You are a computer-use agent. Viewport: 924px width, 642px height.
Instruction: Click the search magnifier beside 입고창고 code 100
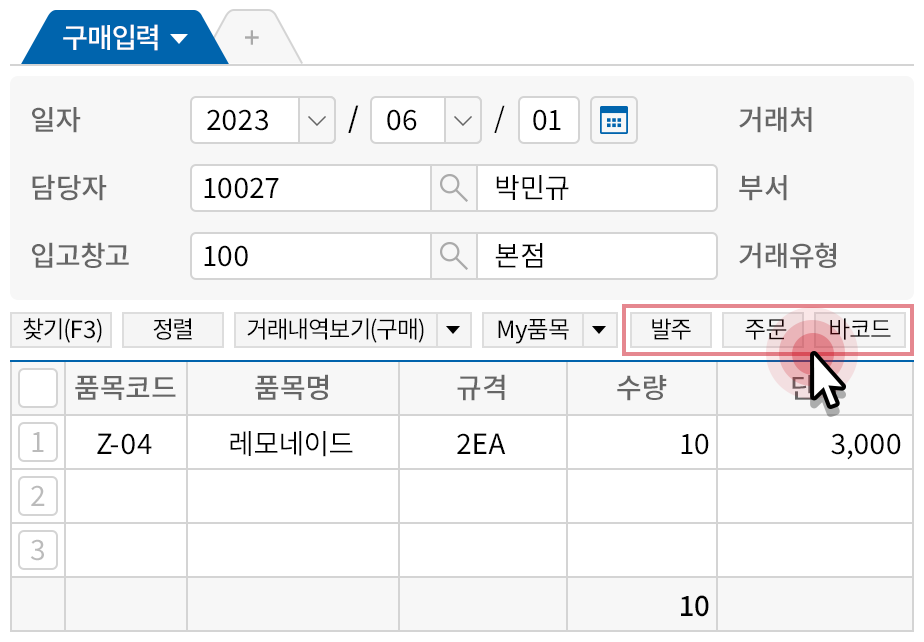click(453, 256)
